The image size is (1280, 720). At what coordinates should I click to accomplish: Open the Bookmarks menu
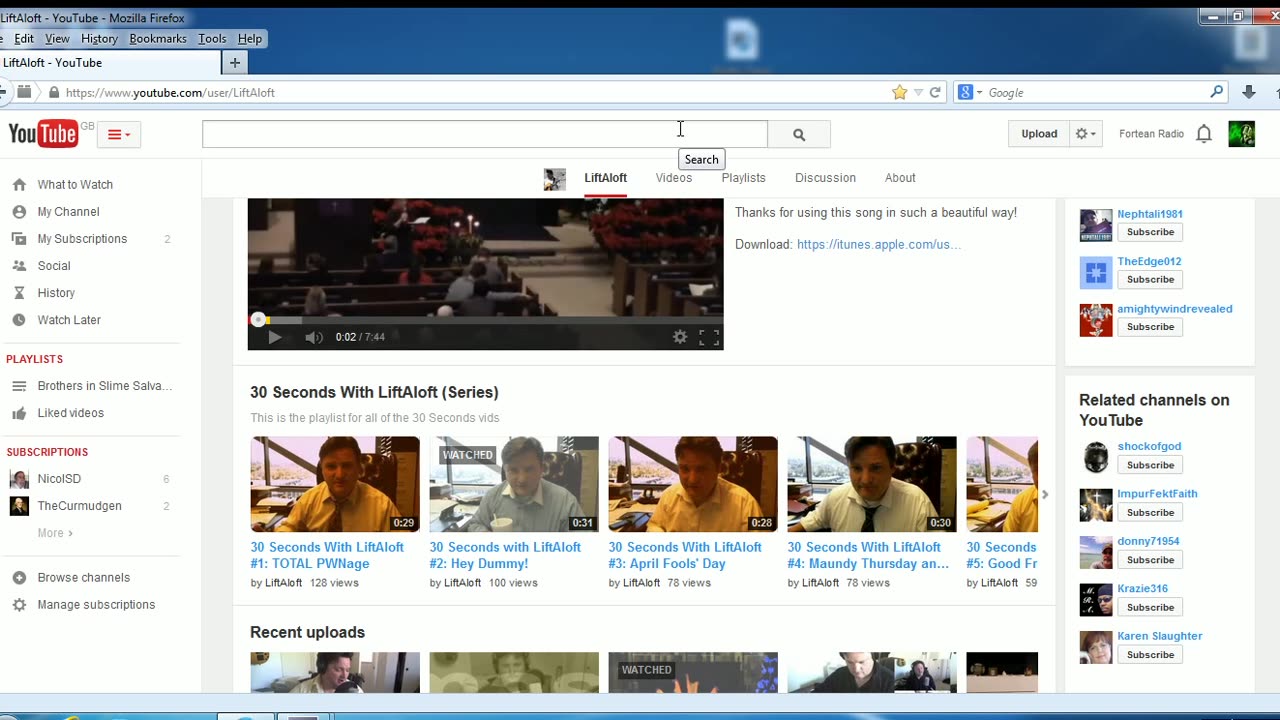click(x=157, y=38)
